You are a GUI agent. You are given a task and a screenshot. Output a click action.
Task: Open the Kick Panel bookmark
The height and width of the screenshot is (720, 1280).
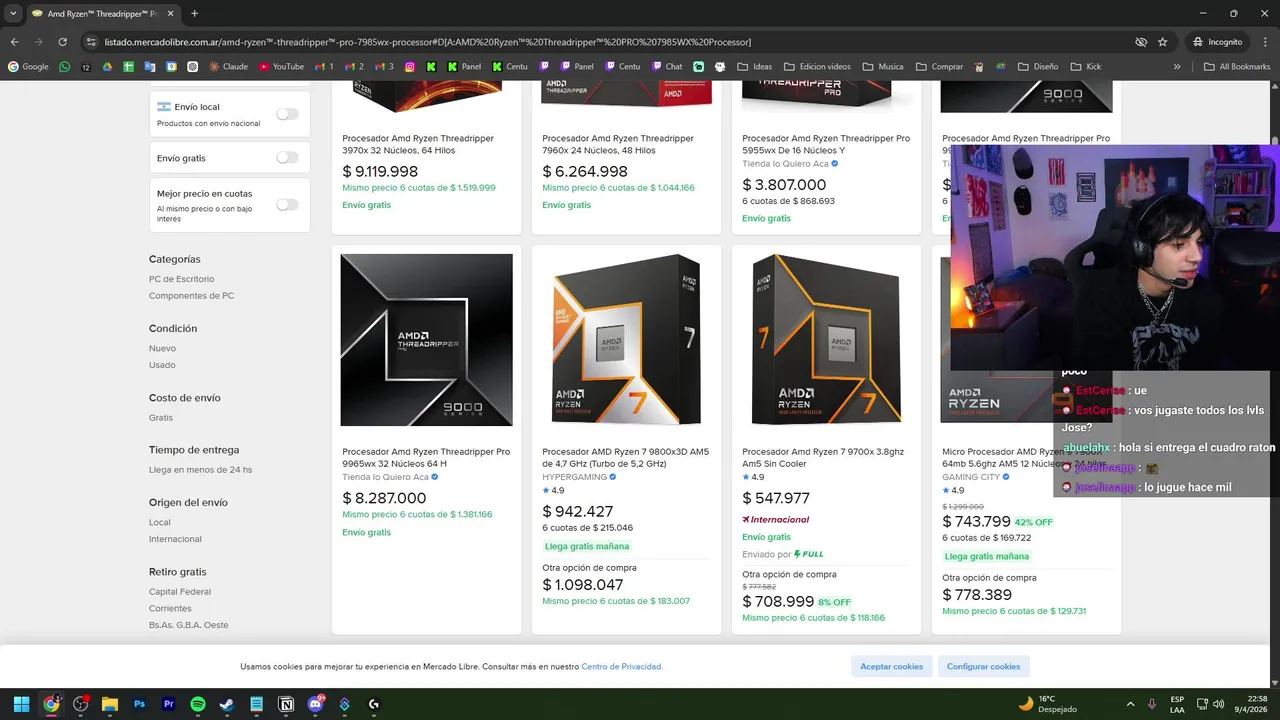(x=464, y=67)
